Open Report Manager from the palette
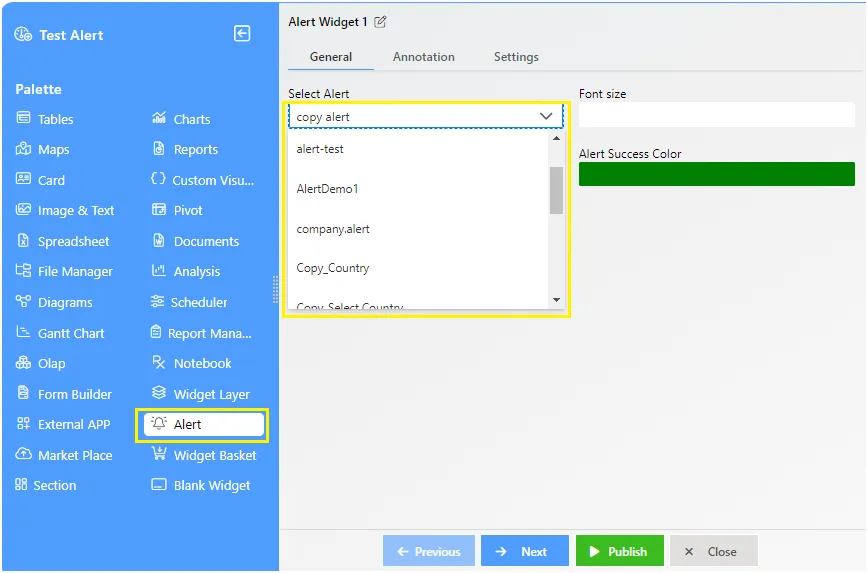 point(201,333)
